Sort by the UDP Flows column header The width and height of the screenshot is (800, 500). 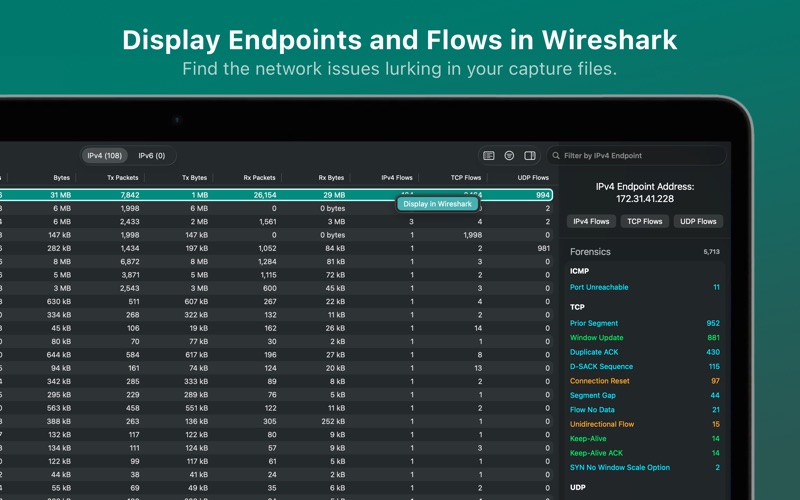click(533, 178)
